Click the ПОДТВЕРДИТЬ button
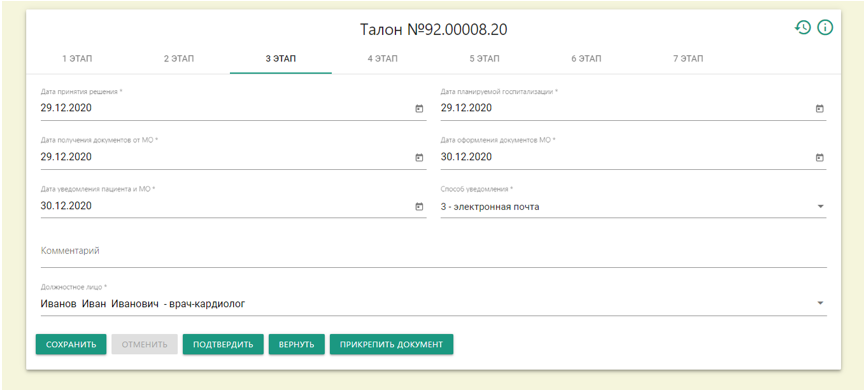 (x=223, y=344)
